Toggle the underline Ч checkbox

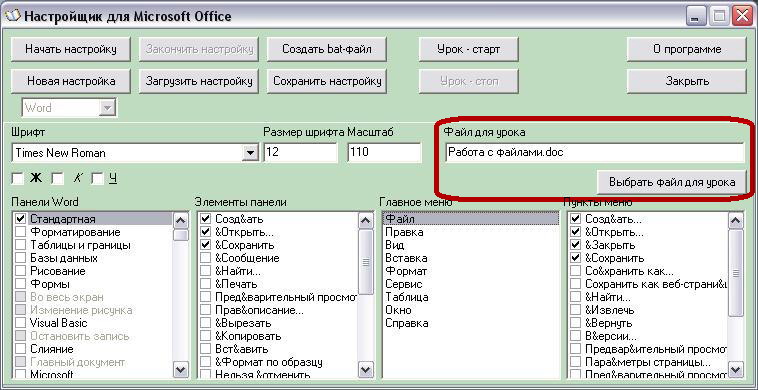click(x=98, y=179)
